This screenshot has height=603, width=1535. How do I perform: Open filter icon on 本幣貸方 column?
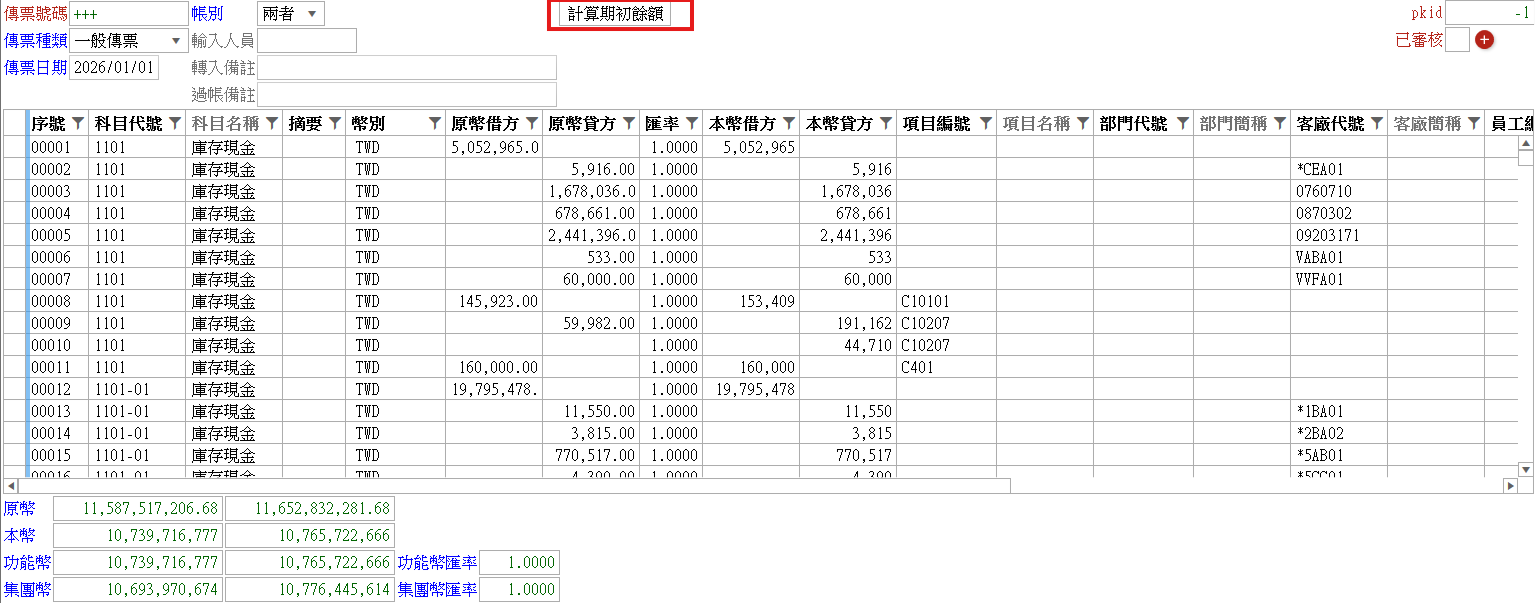click(885, 123)
